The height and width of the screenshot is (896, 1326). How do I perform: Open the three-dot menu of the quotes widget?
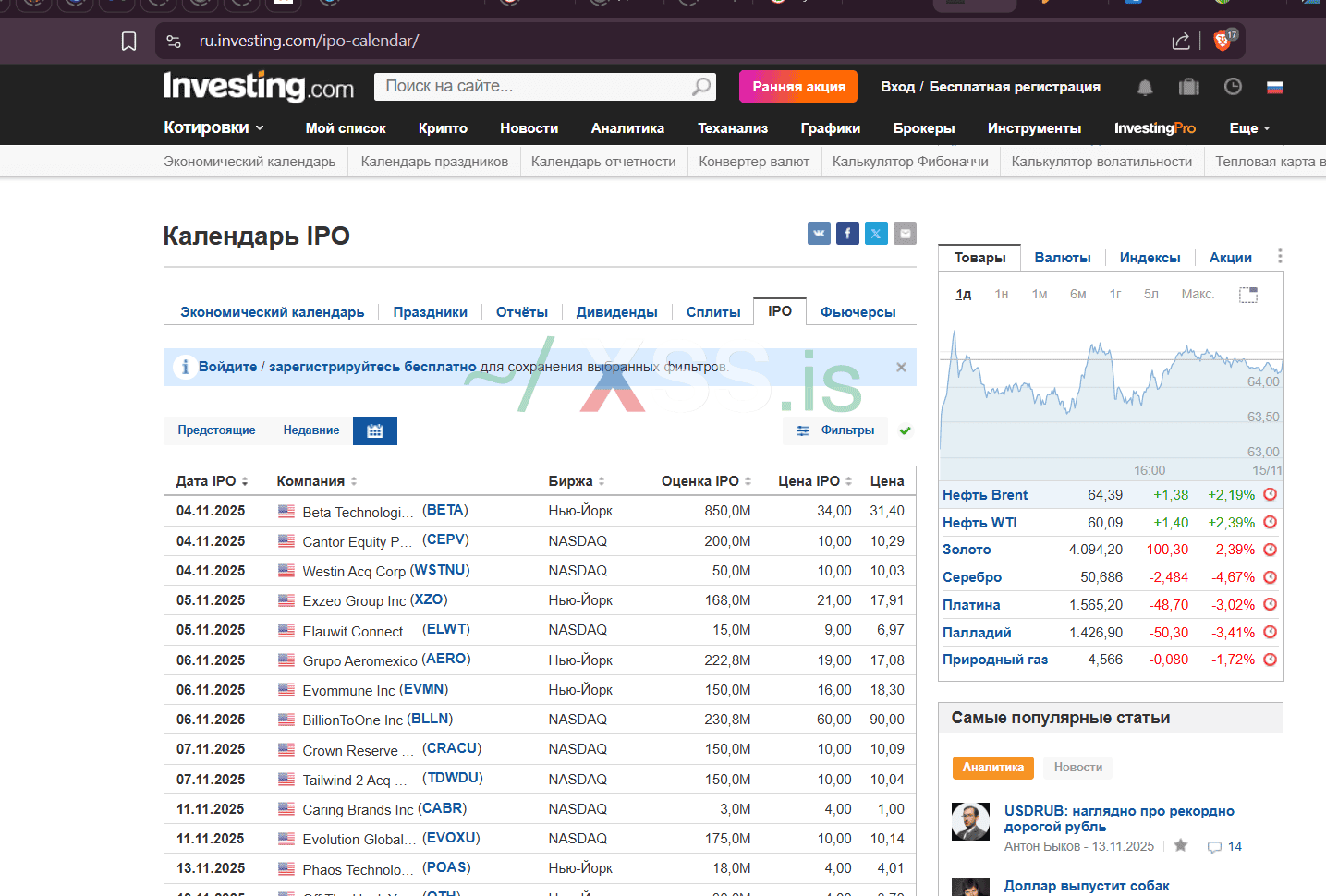click(1280, 257)
